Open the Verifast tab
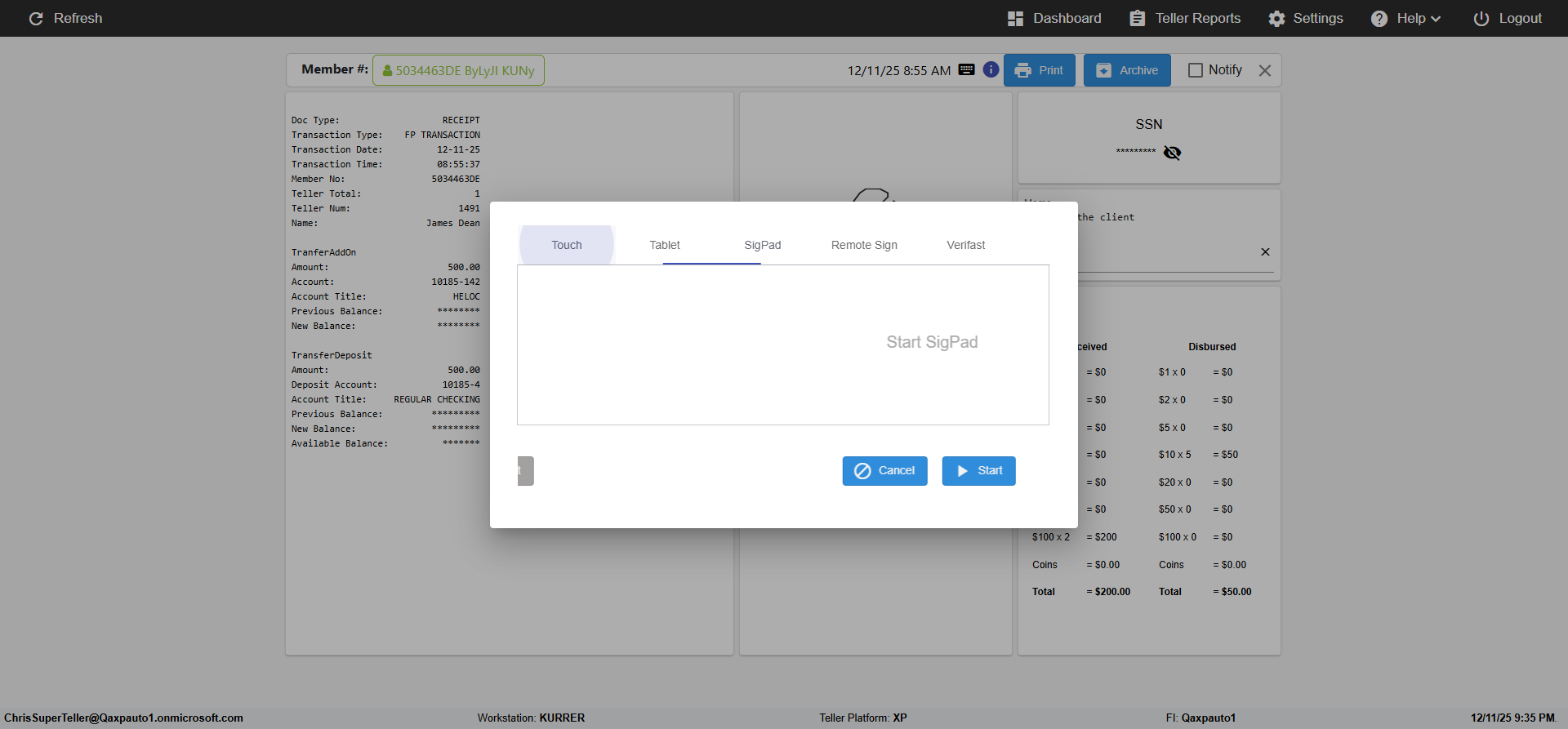 point(966,245)
